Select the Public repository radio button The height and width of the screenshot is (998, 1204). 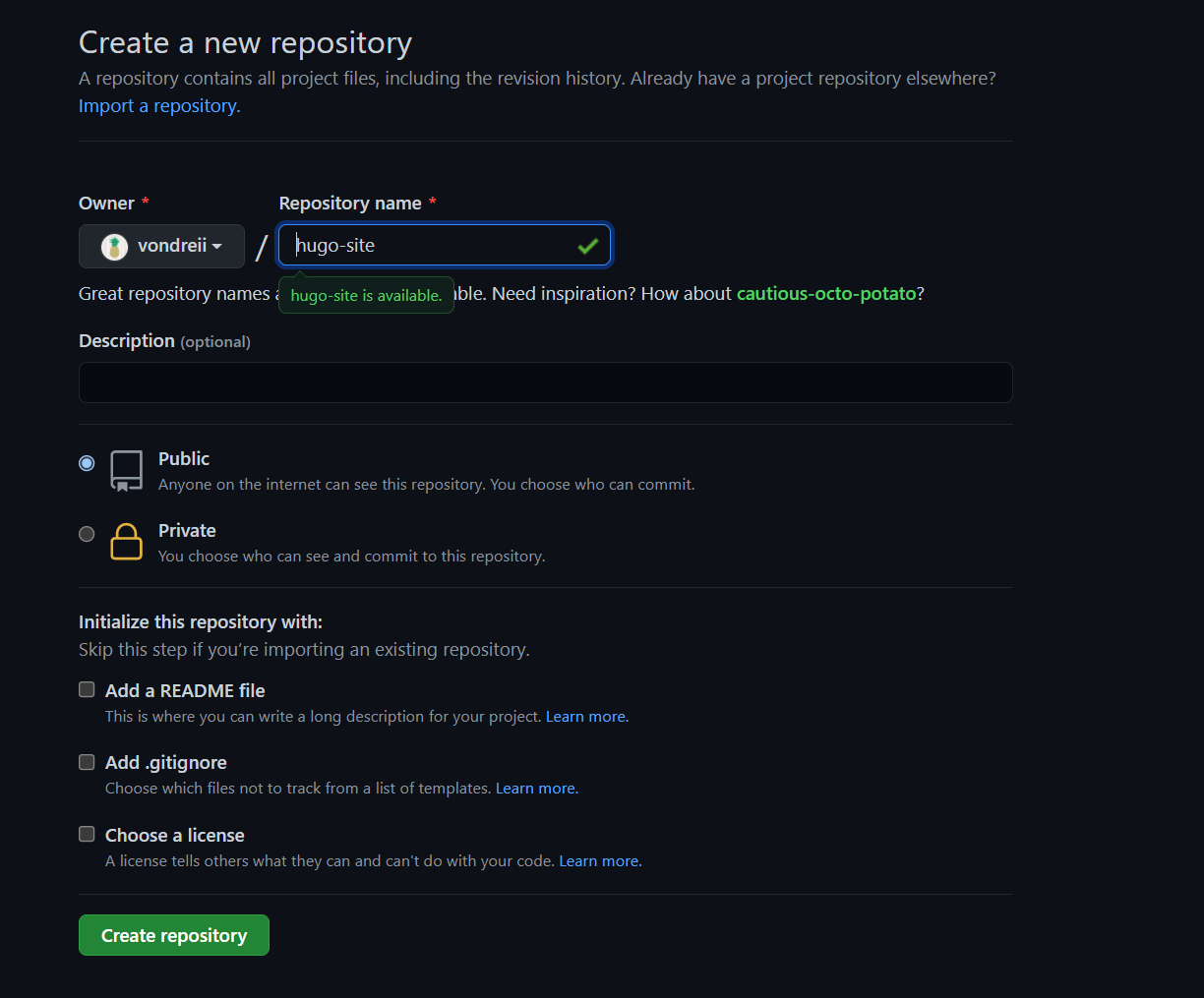pos(87,463)
